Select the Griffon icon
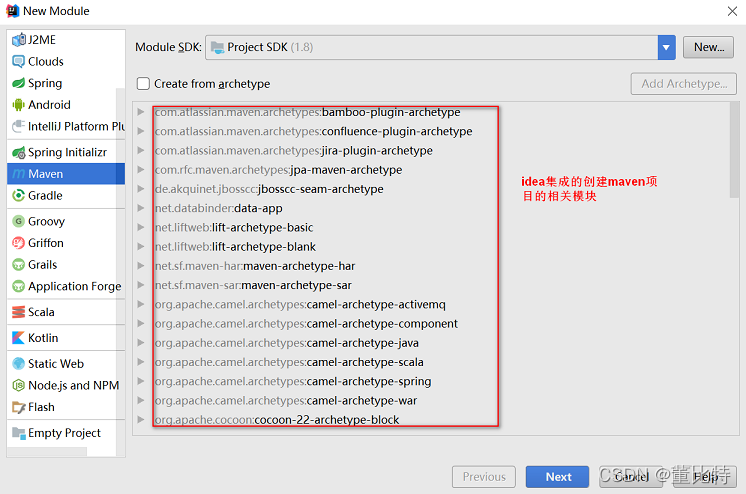 click(x=19, y=243)
